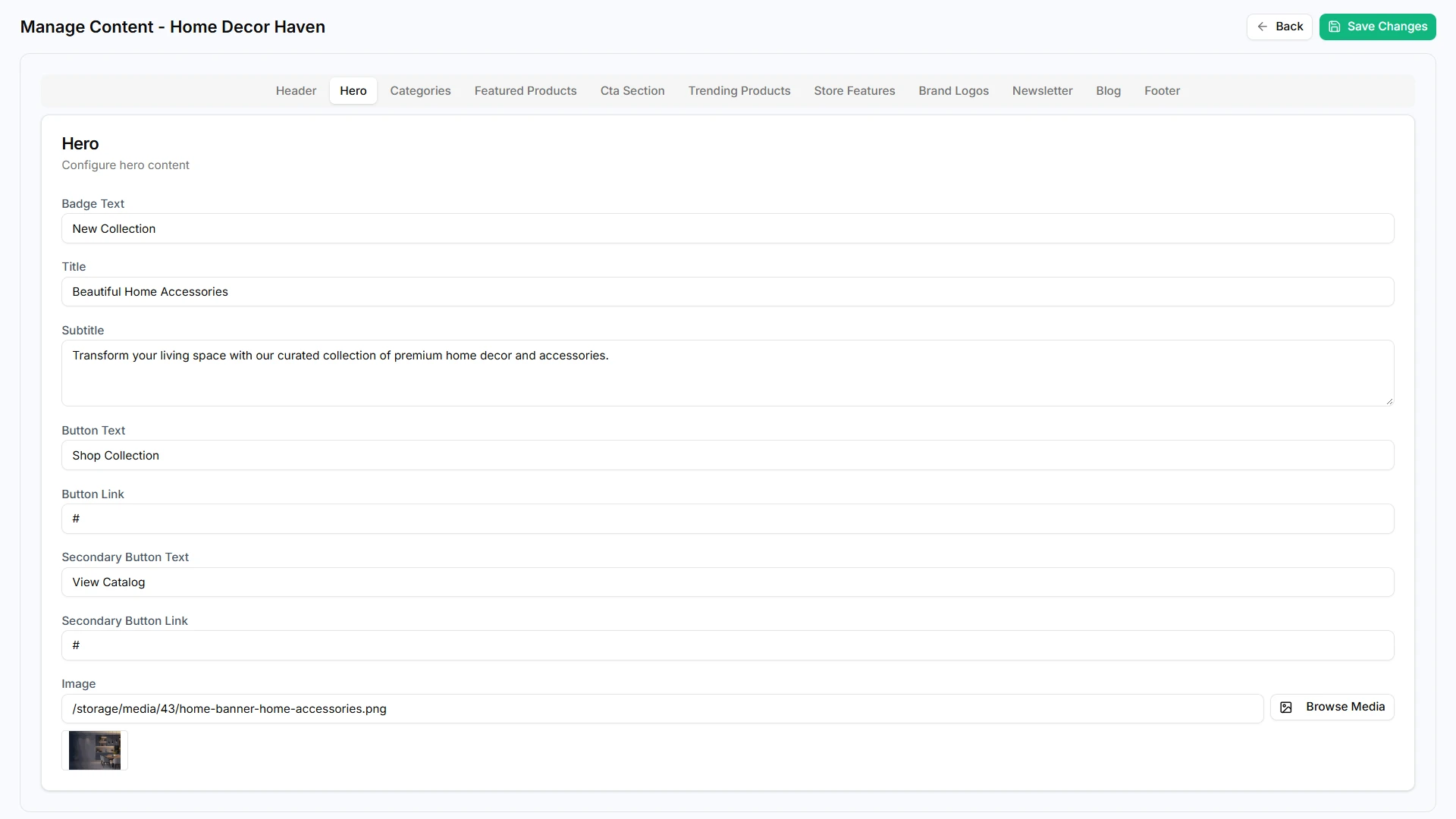
Task: Focus the Badge Text input field
Action: [x=727, y=229]
